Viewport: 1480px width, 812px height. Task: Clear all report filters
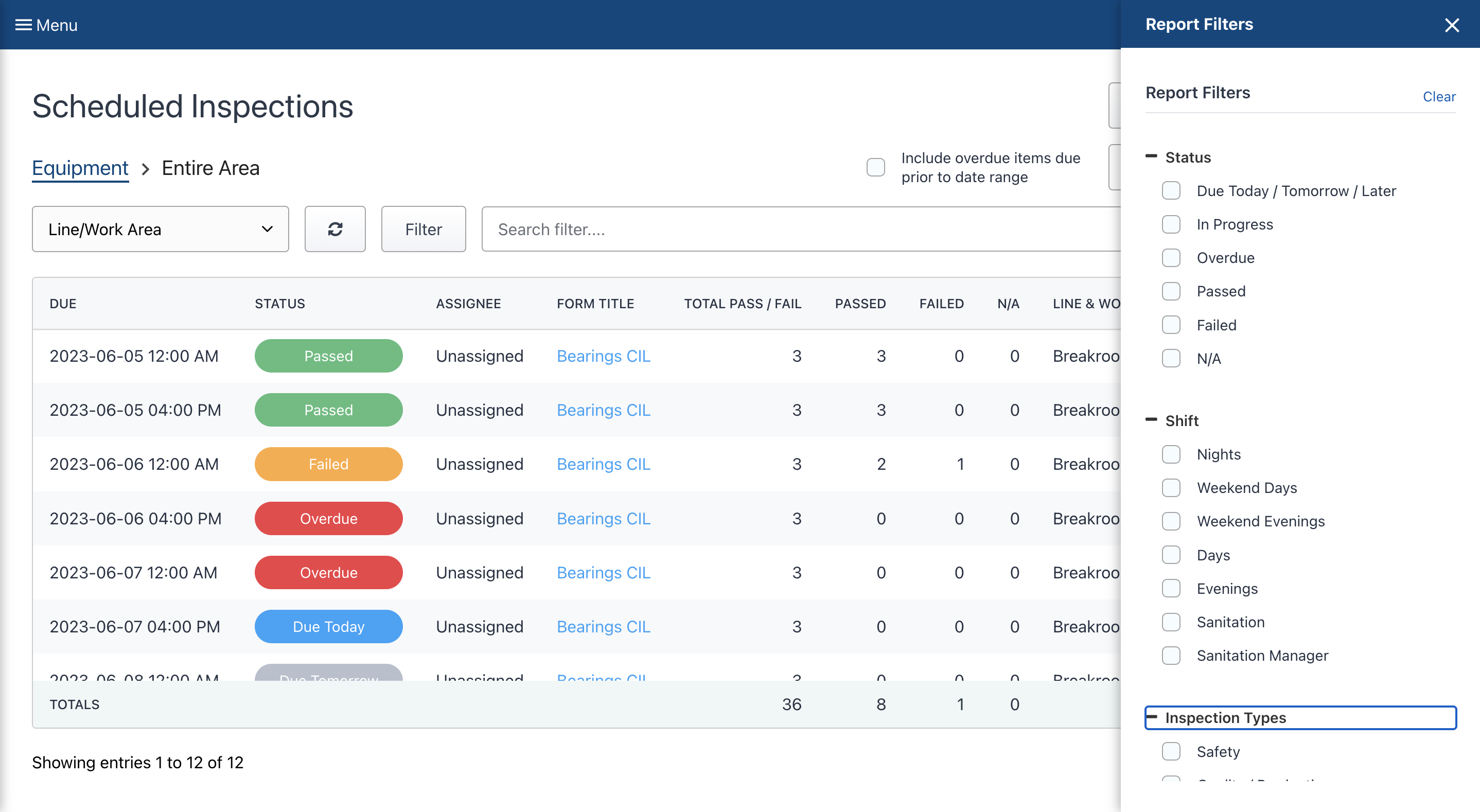(1439, 97)
